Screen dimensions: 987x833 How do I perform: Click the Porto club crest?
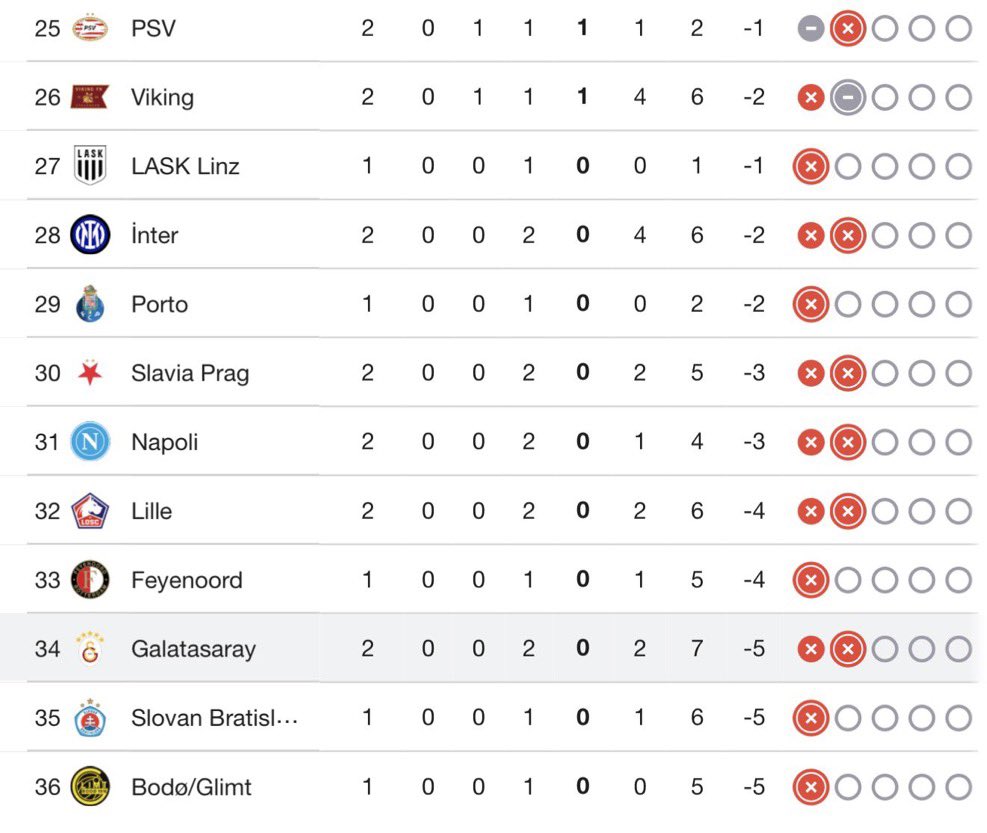[x=90, y=303]
